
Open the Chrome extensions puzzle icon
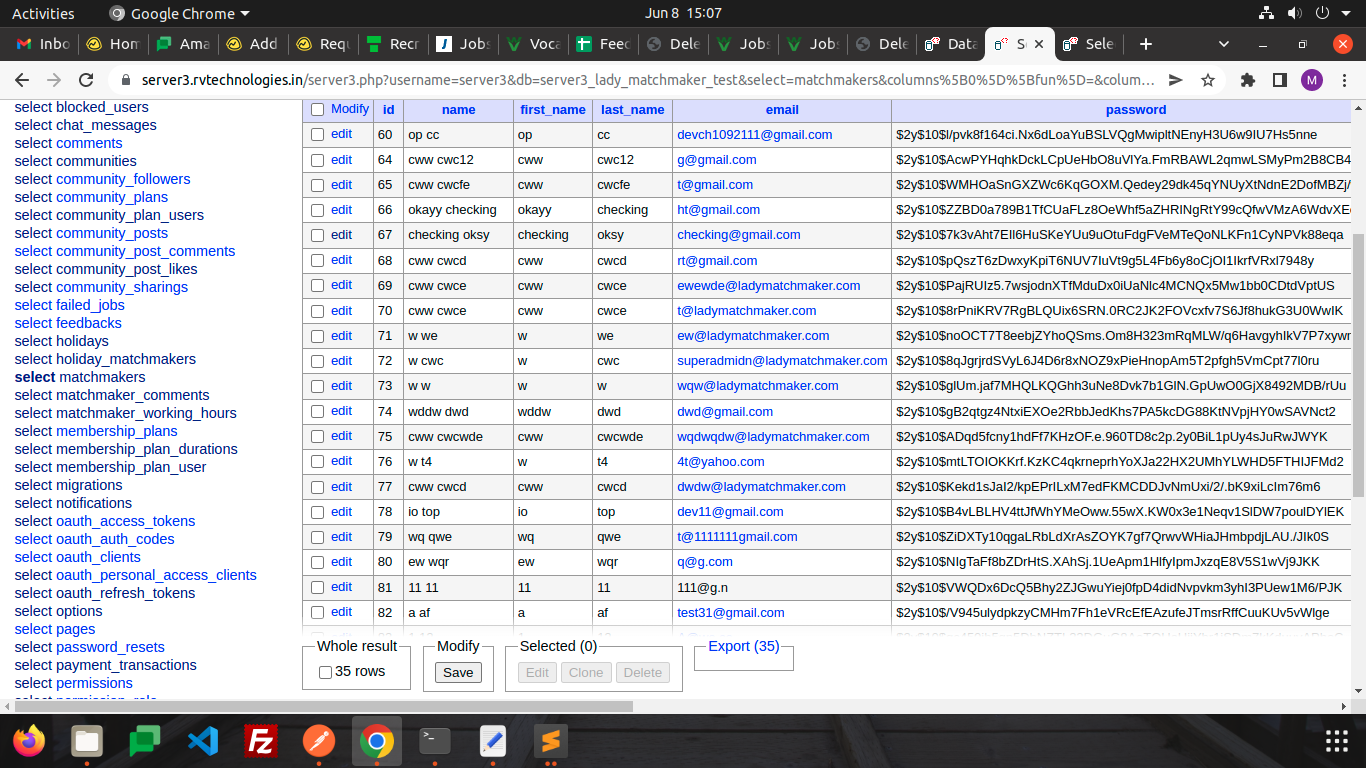pos(1247,80)
